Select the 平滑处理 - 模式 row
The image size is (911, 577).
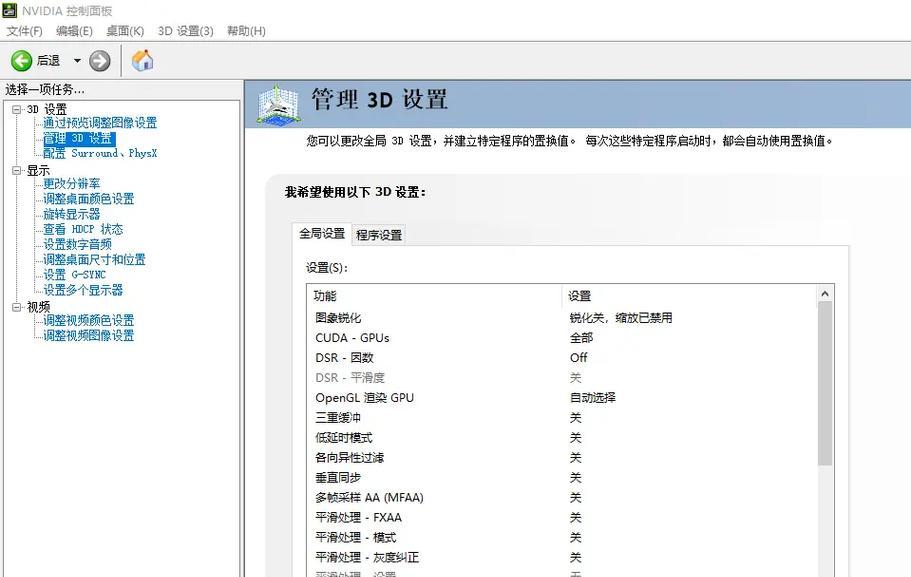562,537
